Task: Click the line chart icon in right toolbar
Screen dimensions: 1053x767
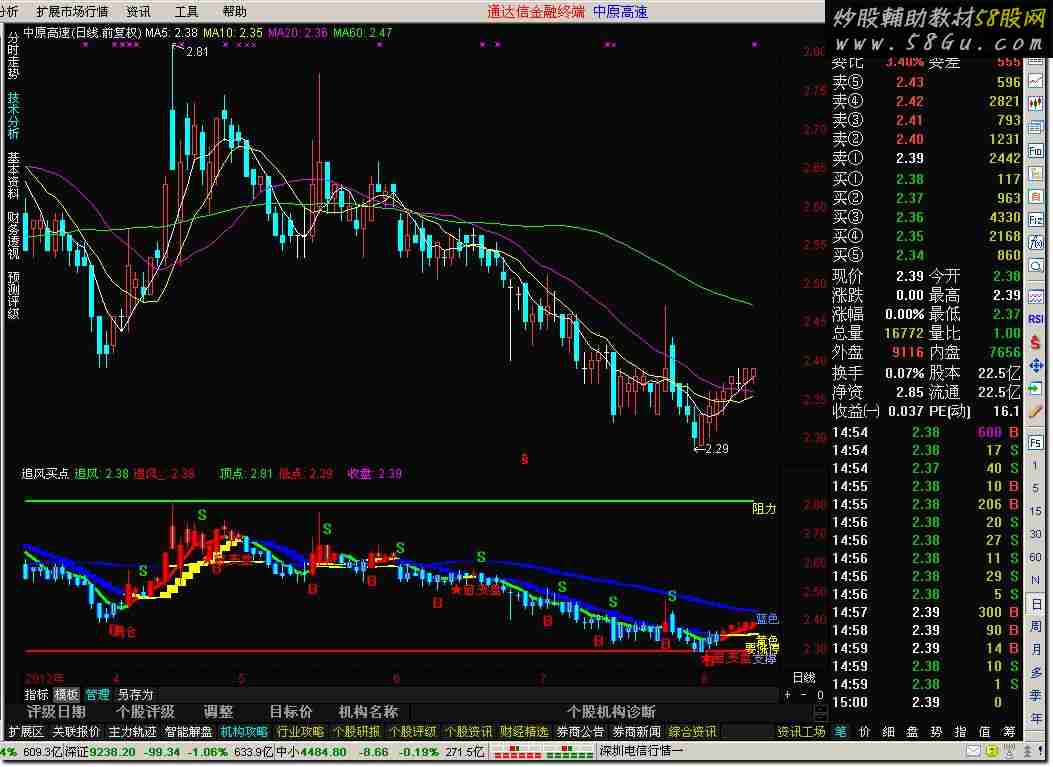Action: [1035, 81]
